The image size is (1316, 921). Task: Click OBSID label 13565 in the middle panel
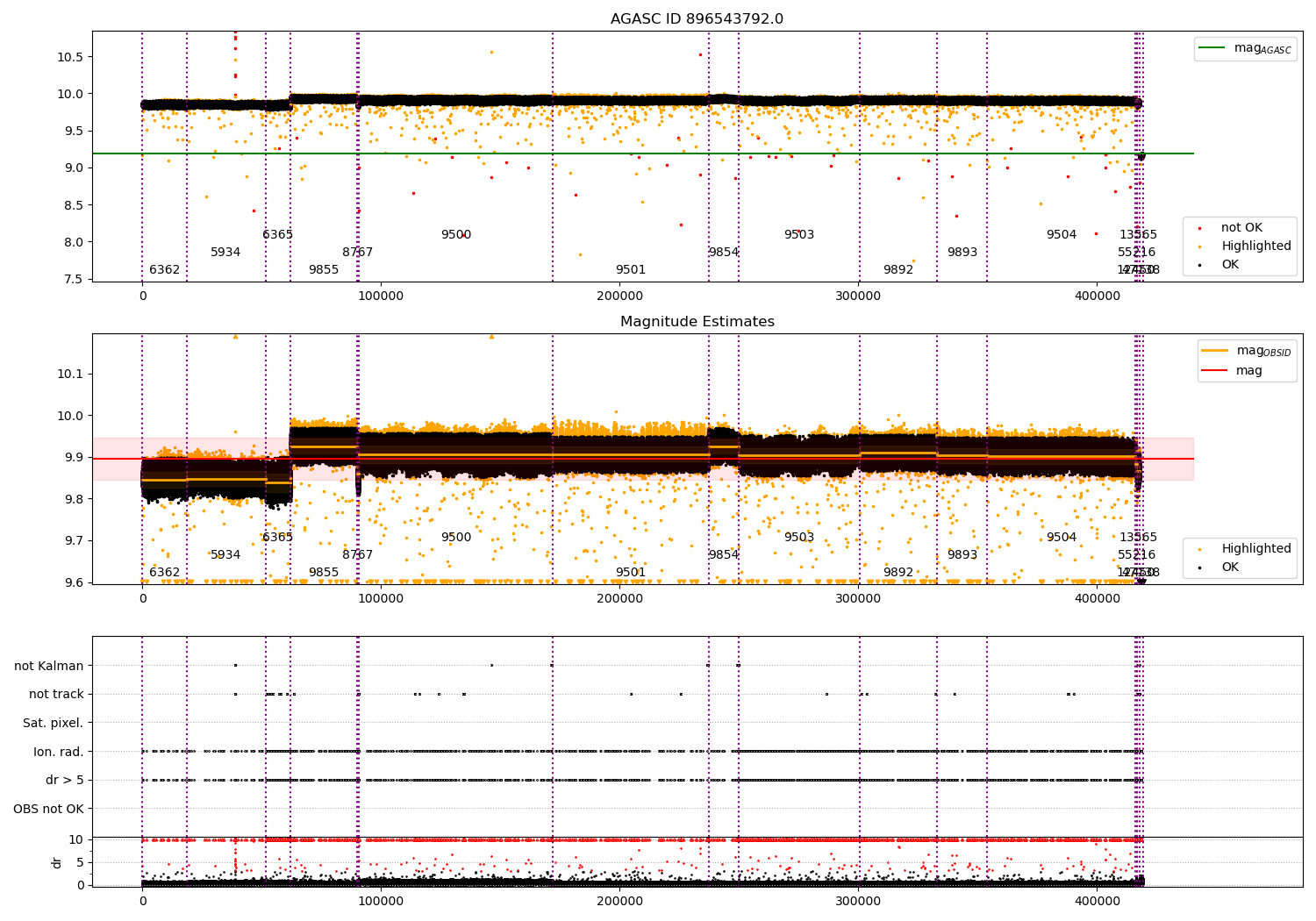coord(1138,538)
